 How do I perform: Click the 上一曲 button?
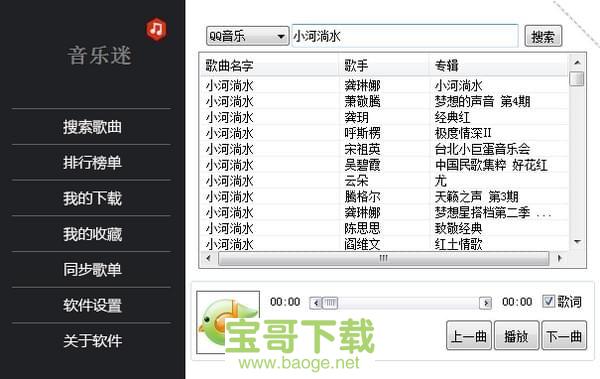469,336
